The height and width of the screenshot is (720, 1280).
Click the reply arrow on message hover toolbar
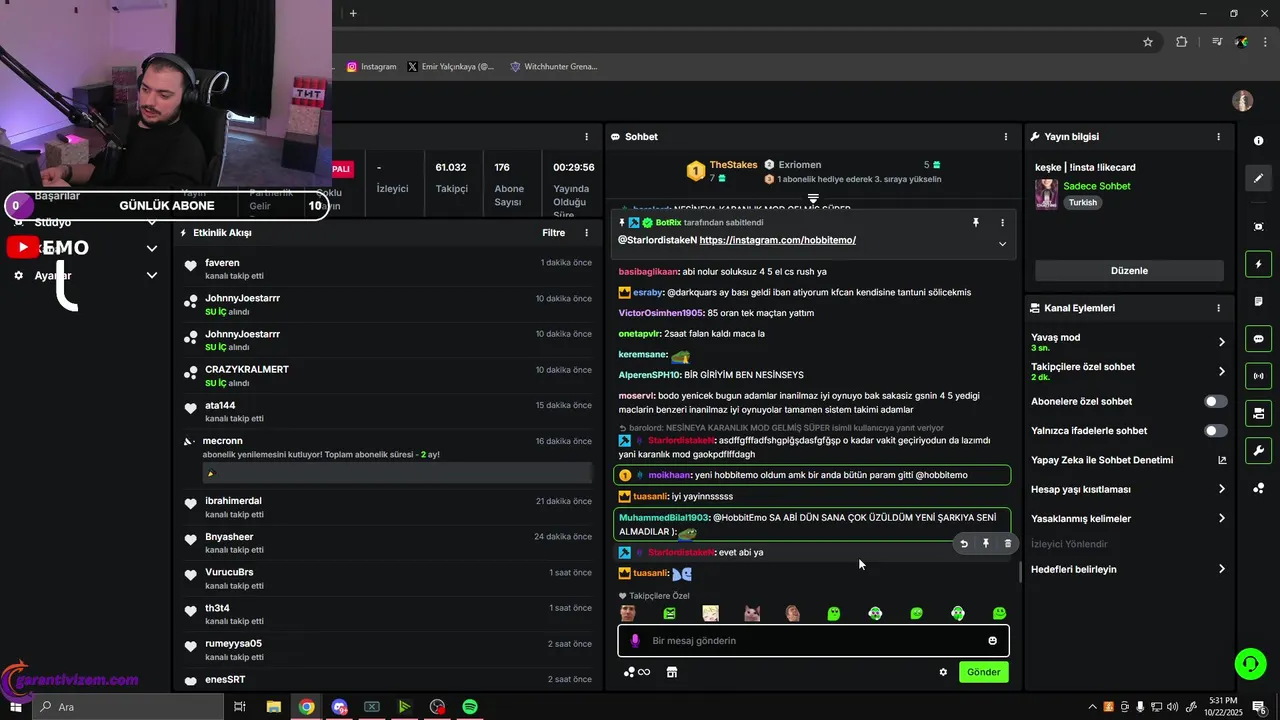point(964,544)
